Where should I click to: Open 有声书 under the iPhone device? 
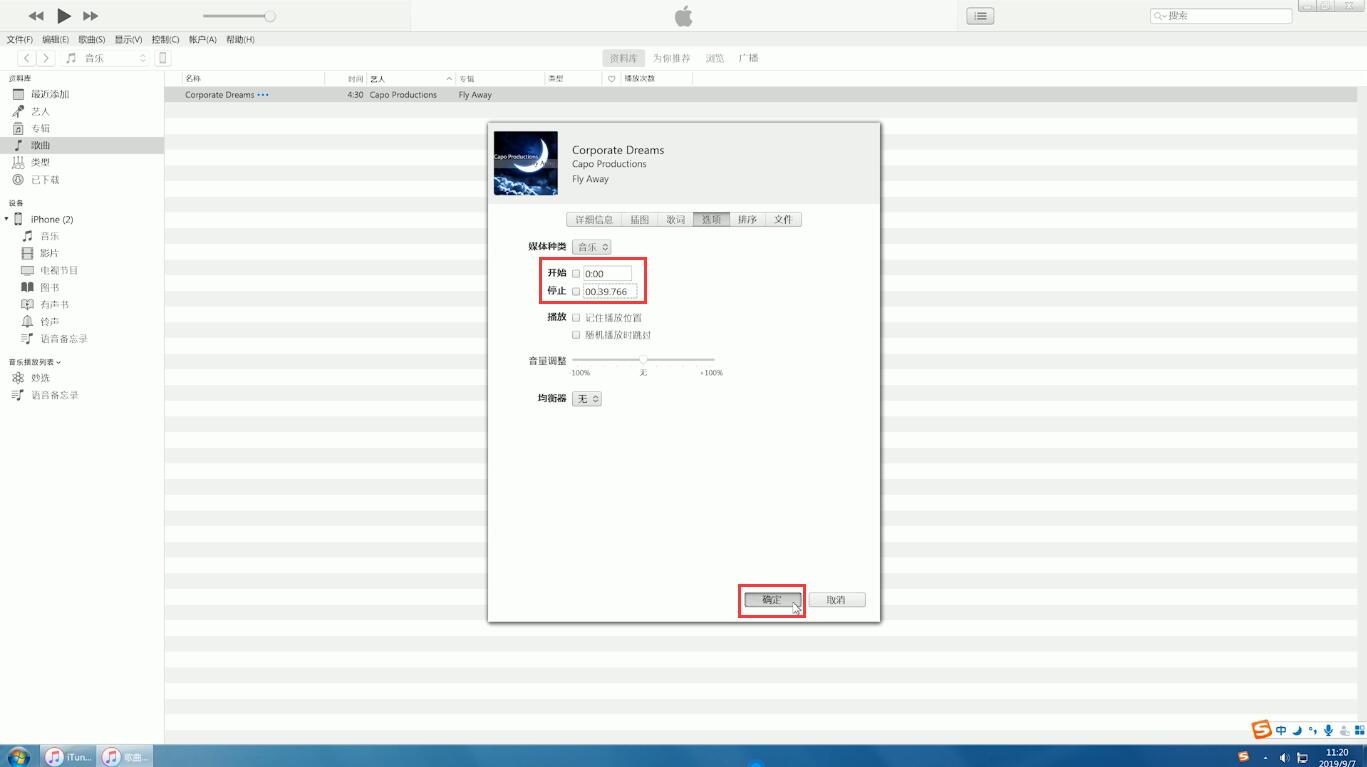click(x=54, y=304)
